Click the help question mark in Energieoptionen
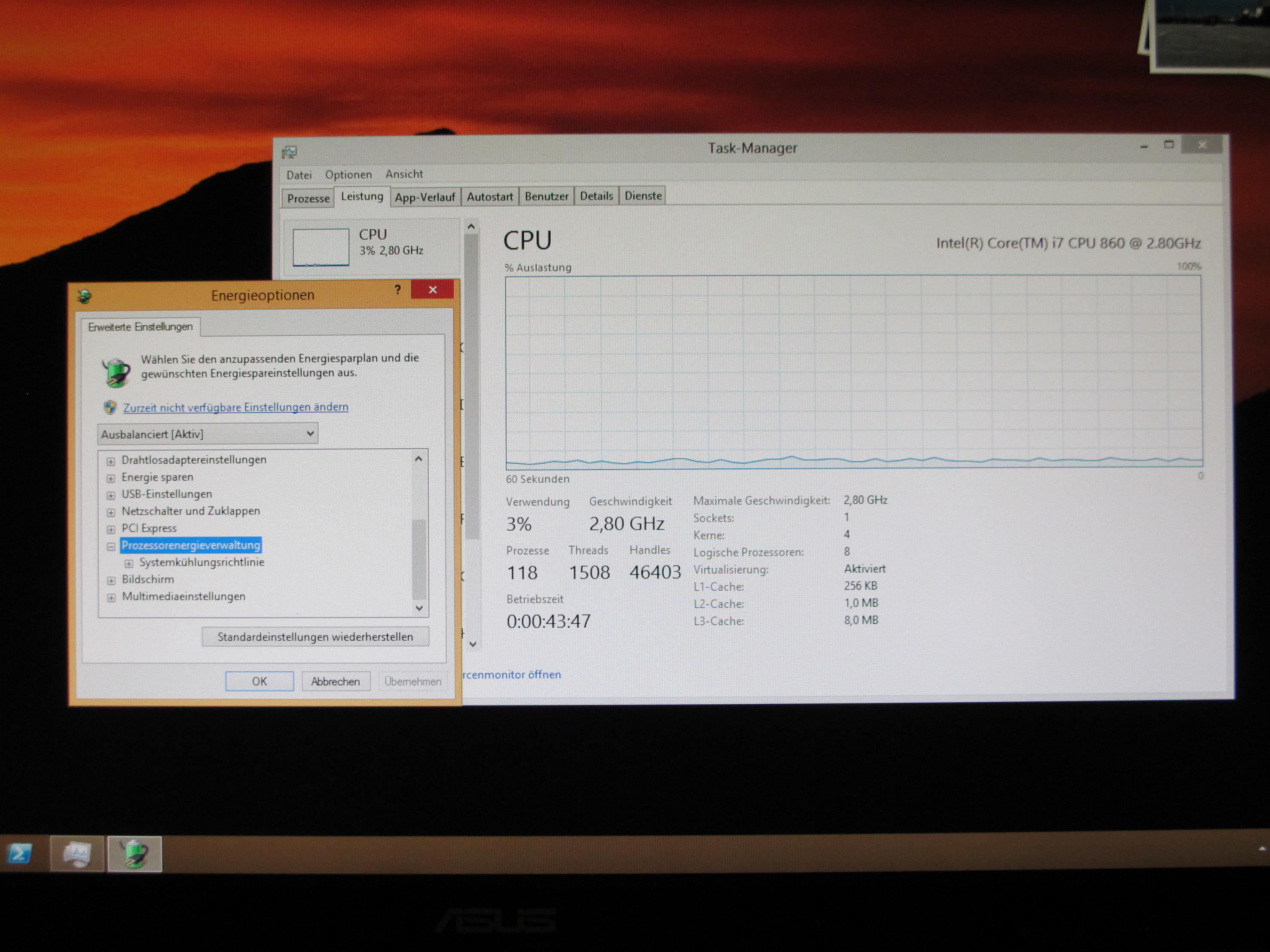 398,290
